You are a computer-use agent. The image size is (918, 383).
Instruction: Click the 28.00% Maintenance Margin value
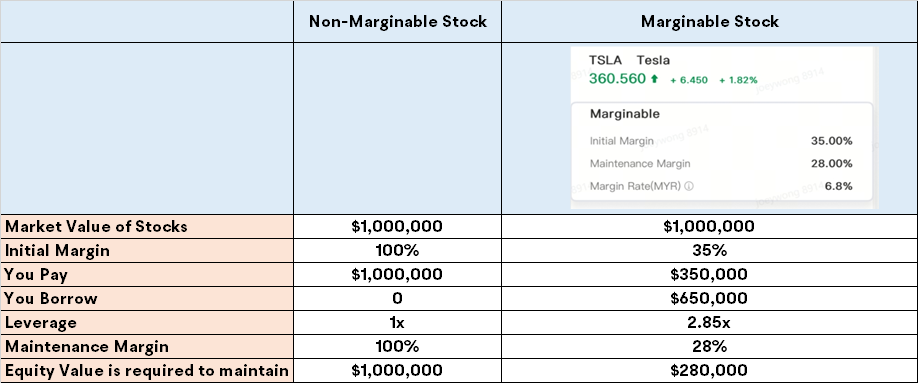tap(831, 164)
